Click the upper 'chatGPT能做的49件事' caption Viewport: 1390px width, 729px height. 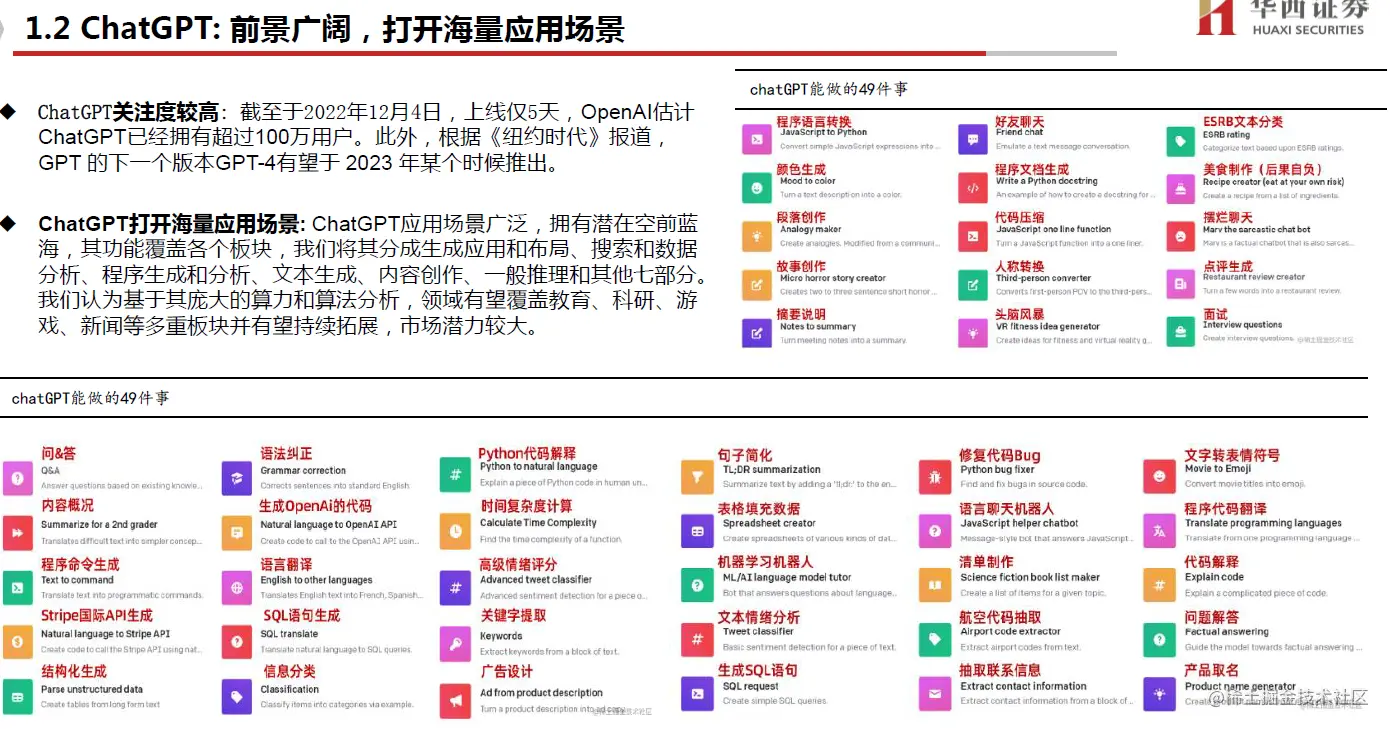tap(829, 89)
